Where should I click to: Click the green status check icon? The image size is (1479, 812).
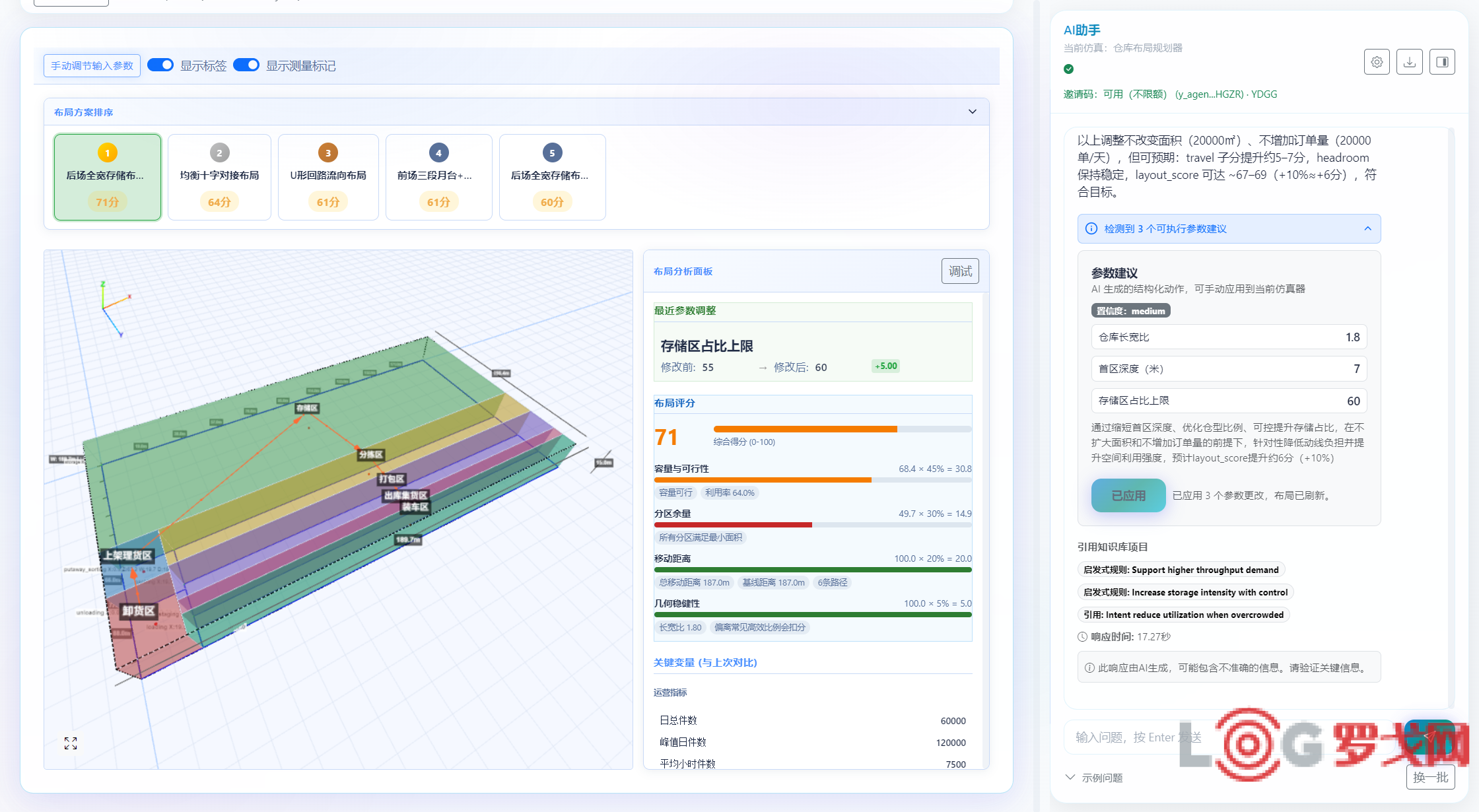point(1069,69)
